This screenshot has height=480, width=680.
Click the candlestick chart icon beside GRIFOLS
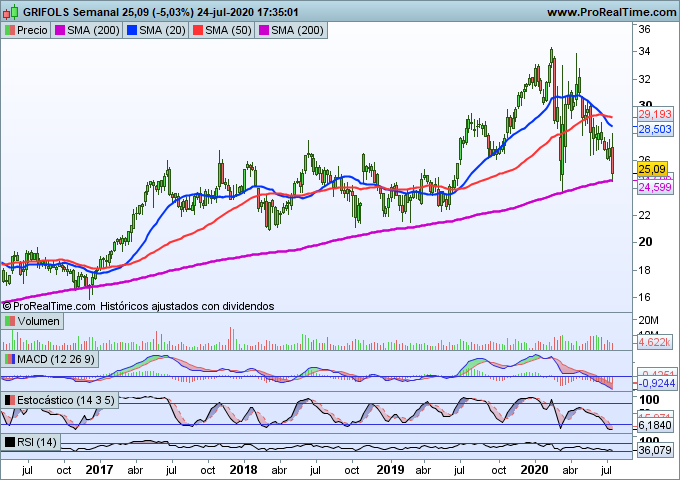11,12
